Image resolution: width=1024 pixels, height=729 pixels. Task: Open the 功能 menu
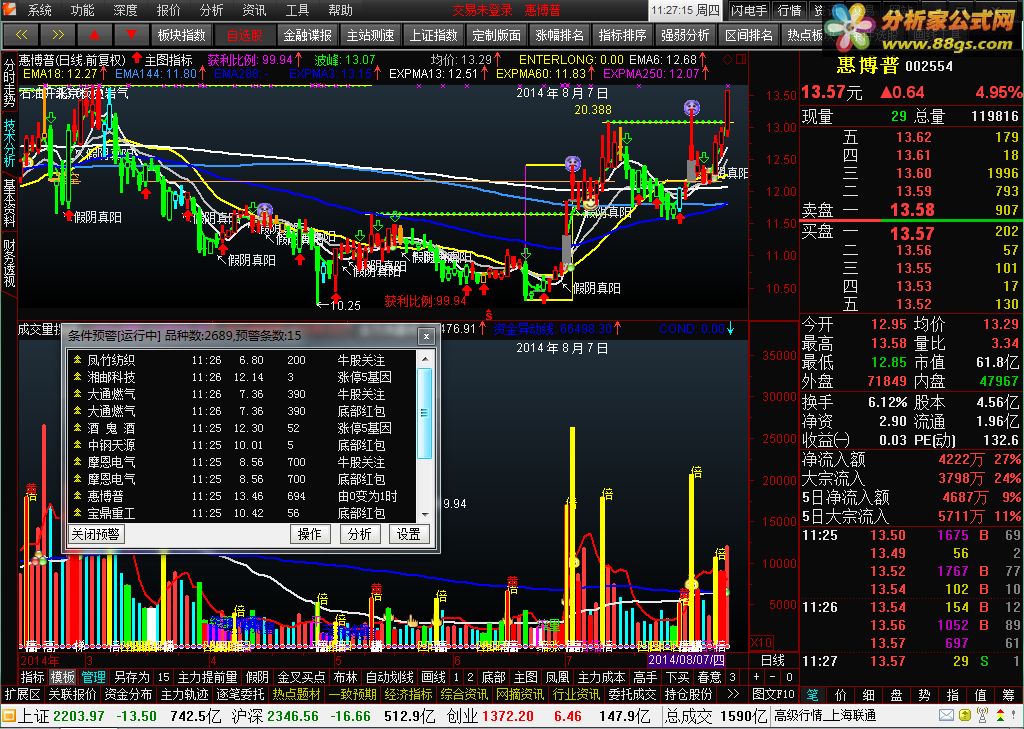[x=82, y=10]
